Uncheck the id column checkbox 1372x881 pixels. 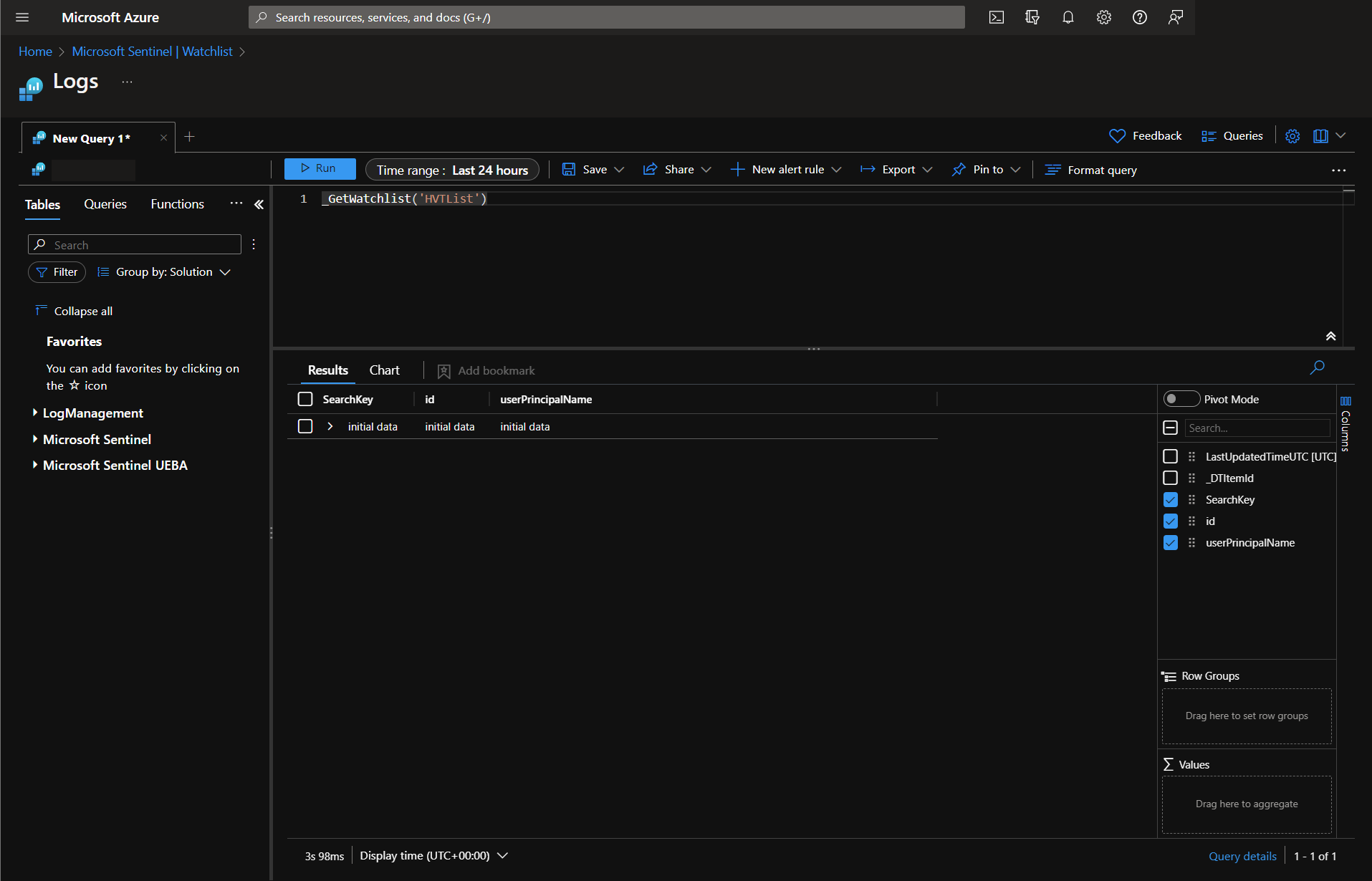(1170, 521)
